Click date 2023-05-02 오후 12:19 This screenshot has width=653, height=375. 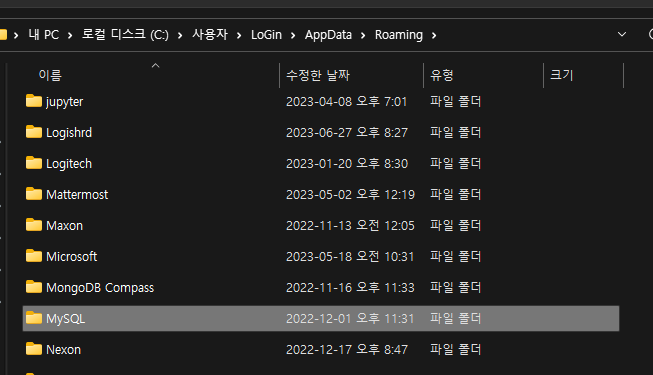point(351,195)
